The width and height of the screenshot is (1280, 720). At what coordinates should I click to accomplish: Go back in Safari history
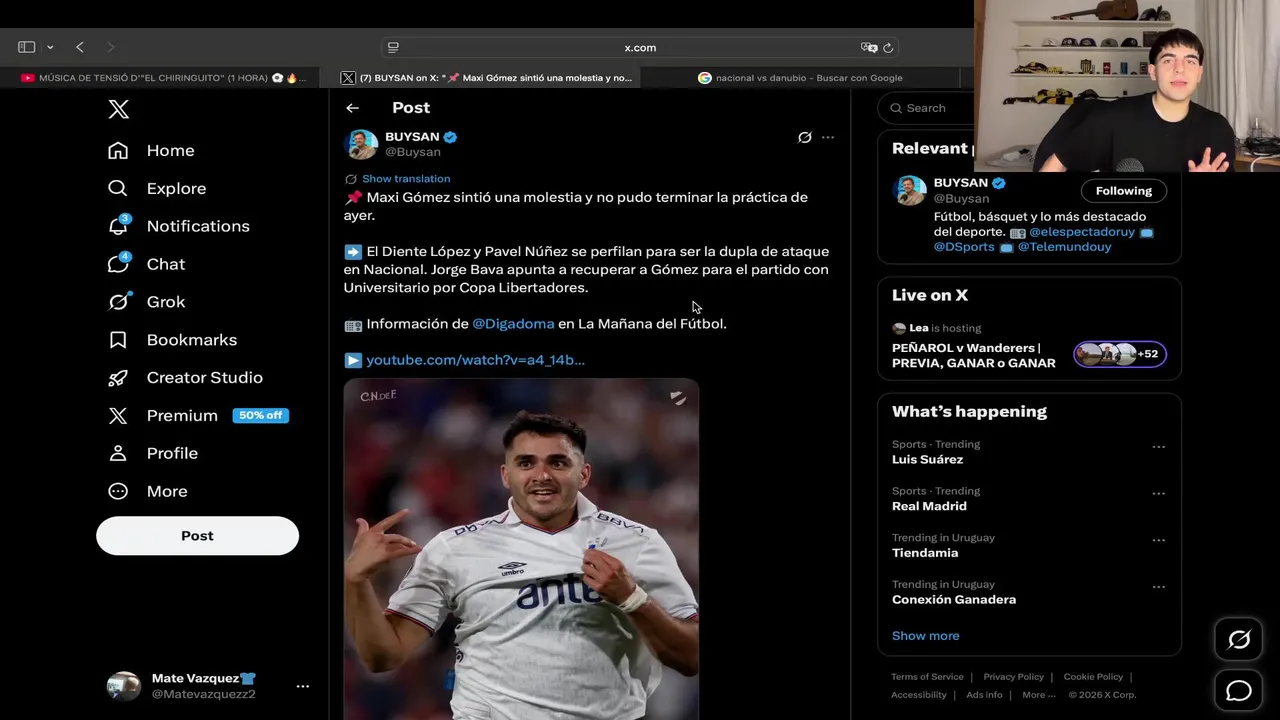pos(80,47)
